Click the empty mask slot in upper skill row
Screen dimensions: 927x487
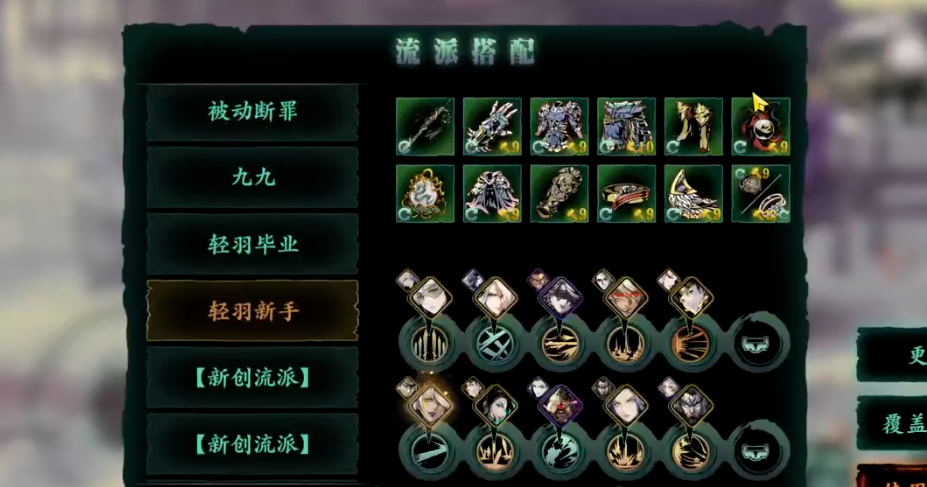[759, 343]
